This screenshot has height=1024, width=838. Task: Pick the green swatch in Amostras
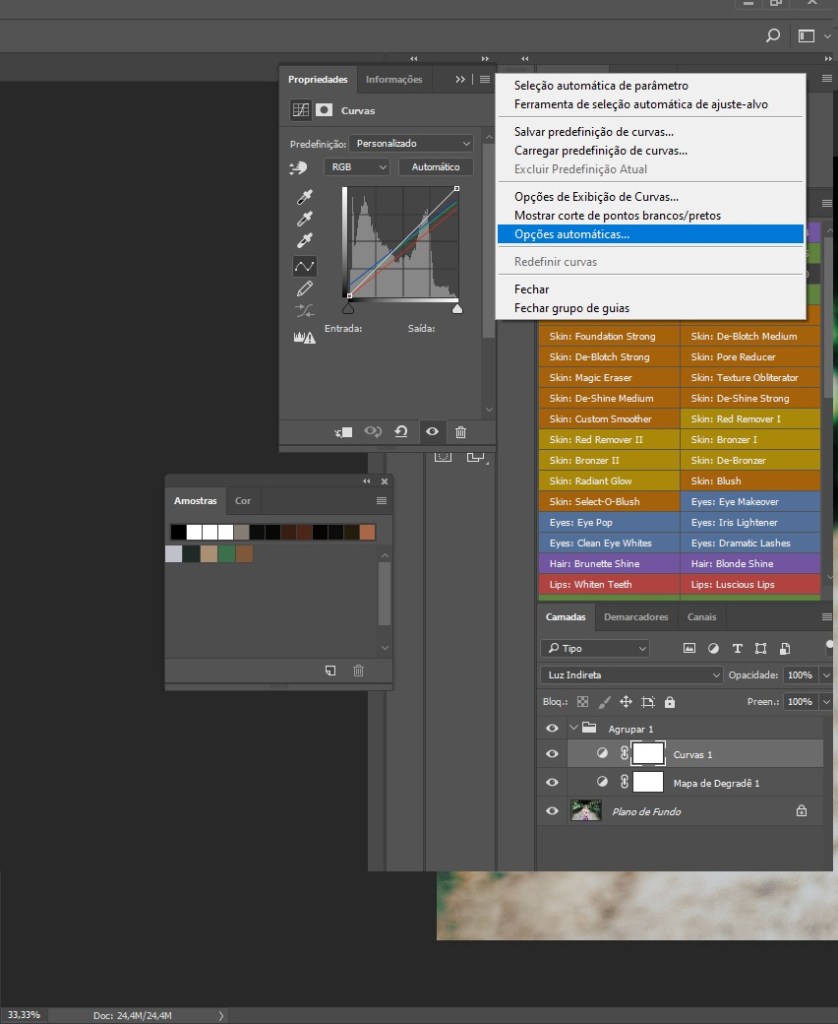227,554
